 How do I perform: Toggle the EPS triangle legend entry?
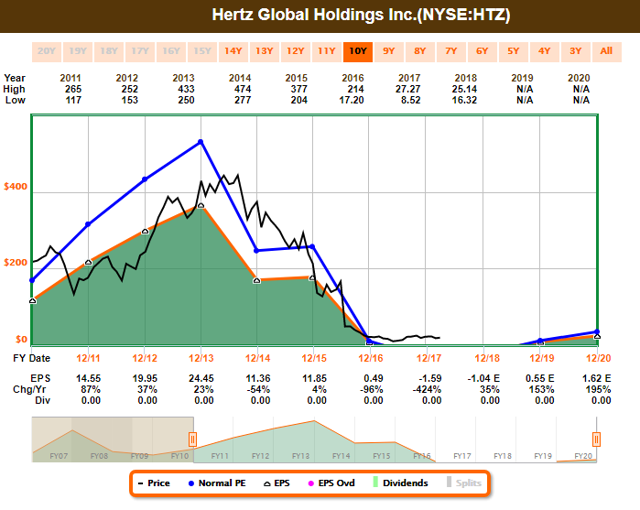click(277, 483)
